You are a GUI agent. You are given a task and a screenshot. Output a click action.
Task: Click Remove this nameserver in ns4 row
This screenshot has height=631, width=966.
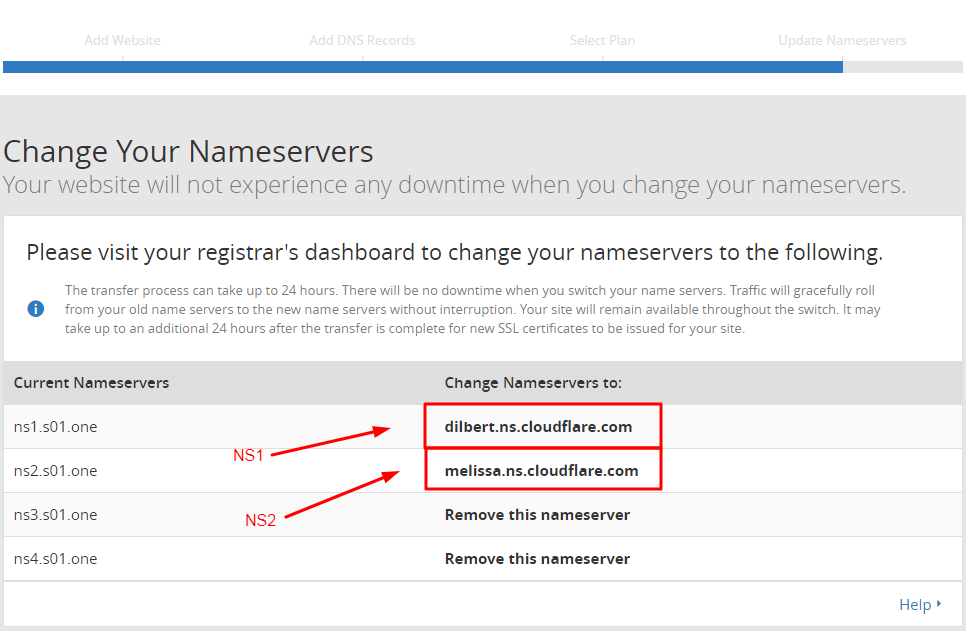(537, 559)
